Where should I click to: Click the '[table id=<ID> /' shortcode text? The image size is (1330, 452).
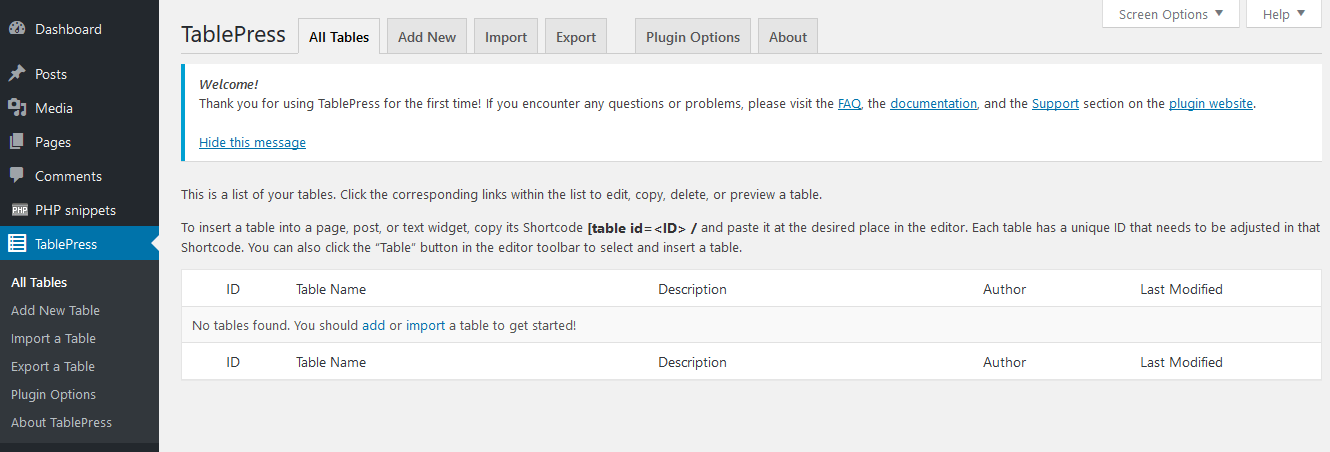point(642,227)
